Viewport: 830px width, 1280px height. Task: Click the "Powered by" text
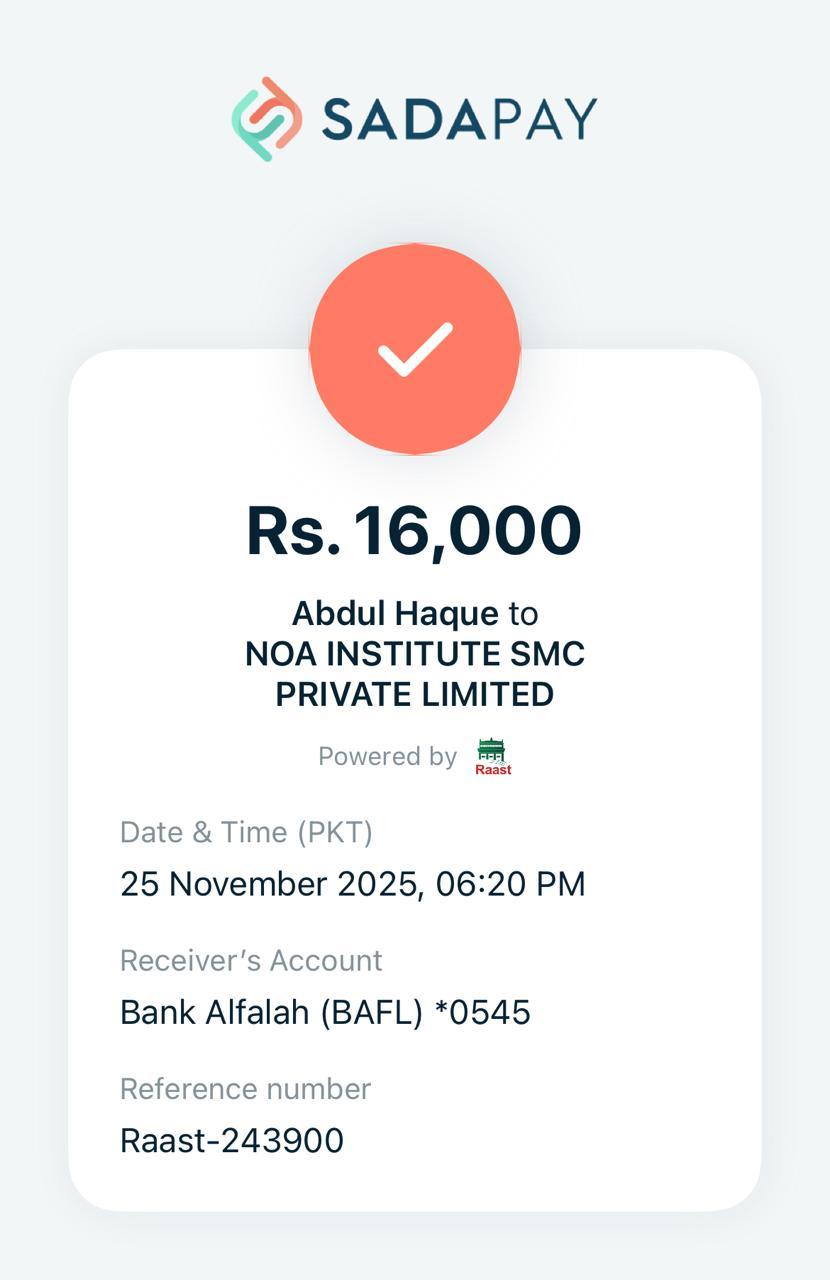coord(387,757)
